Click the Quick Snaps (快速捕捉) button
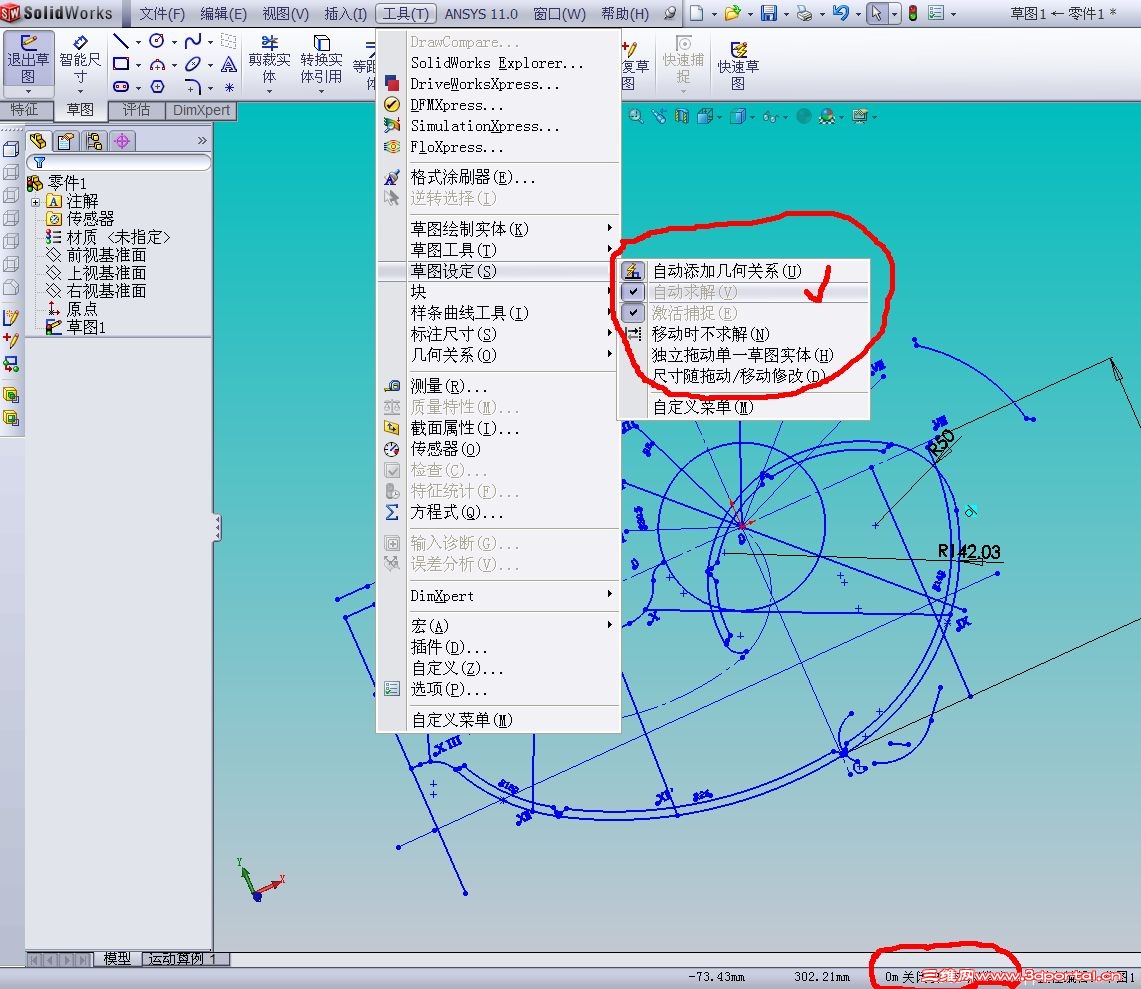The height and width of the screenshot is (989, 1141). pos(683,60)
